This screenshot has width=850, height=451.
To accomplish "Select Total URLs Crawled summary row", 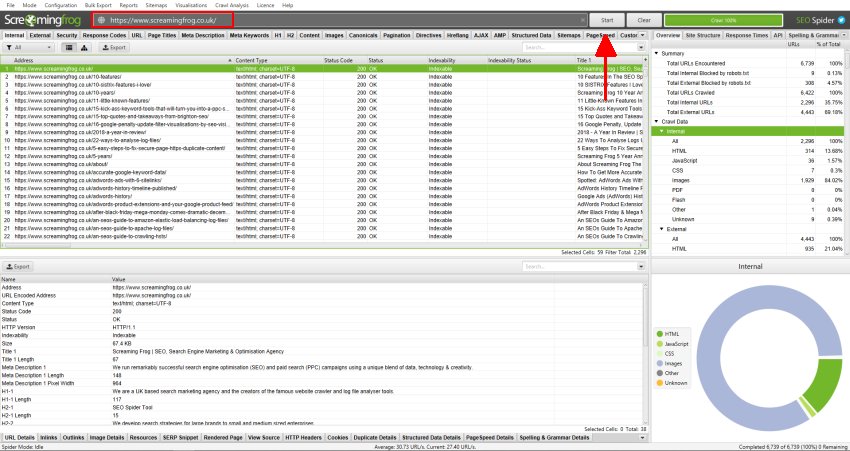I will point(749,93).
